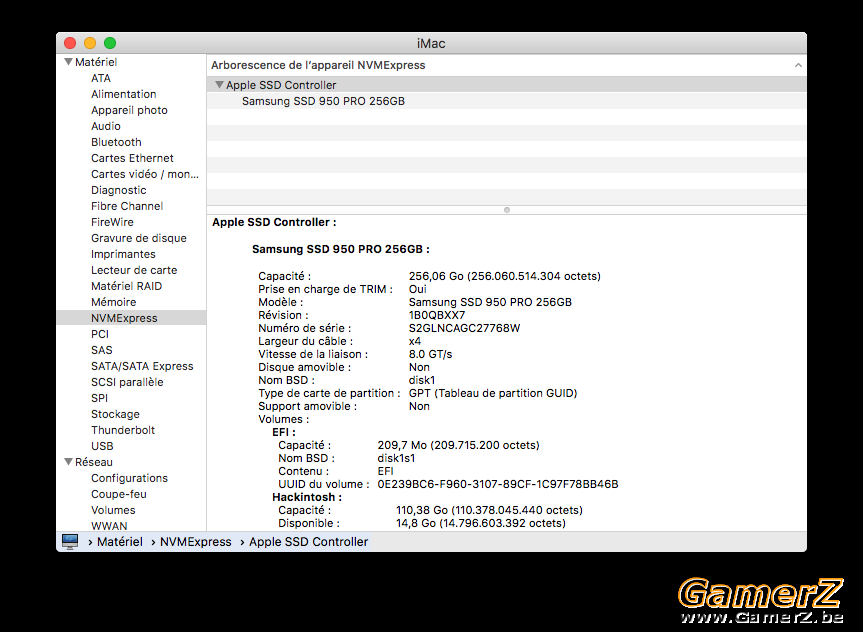The image size is (863, 632).
Task: Click the serial number S2GLNCAGC27768W
Action: click(464, 328)
